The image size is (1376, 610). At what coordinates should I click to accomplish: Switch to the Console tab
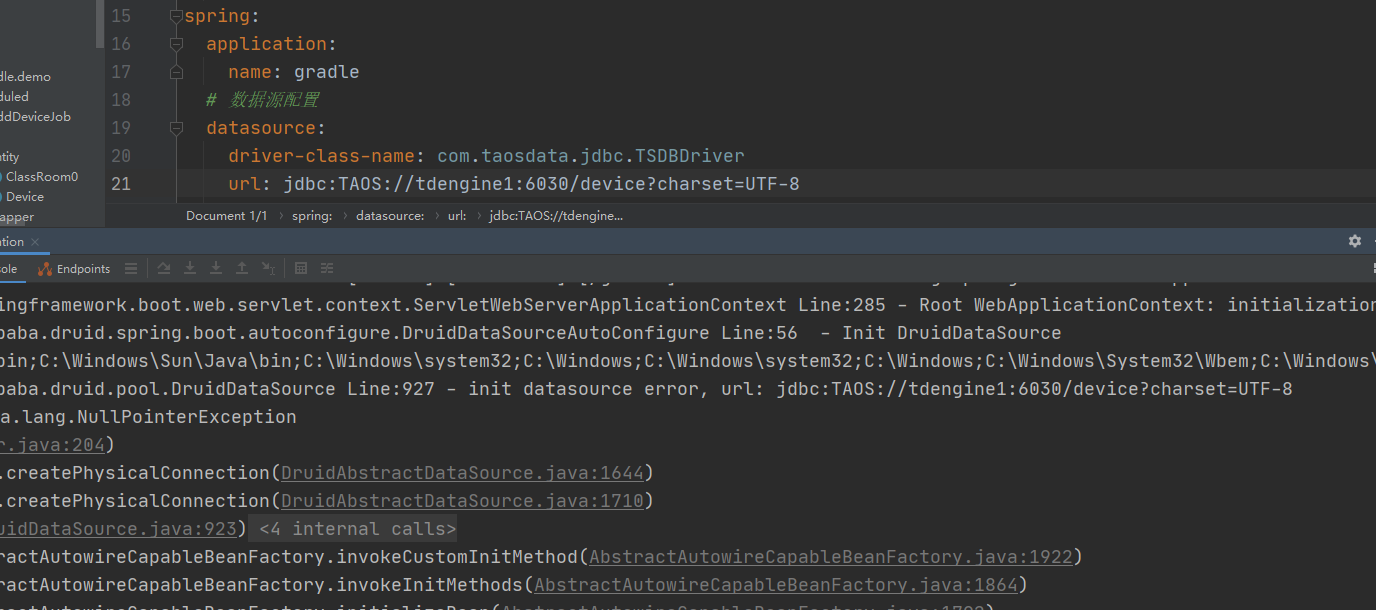click(10, 268)
